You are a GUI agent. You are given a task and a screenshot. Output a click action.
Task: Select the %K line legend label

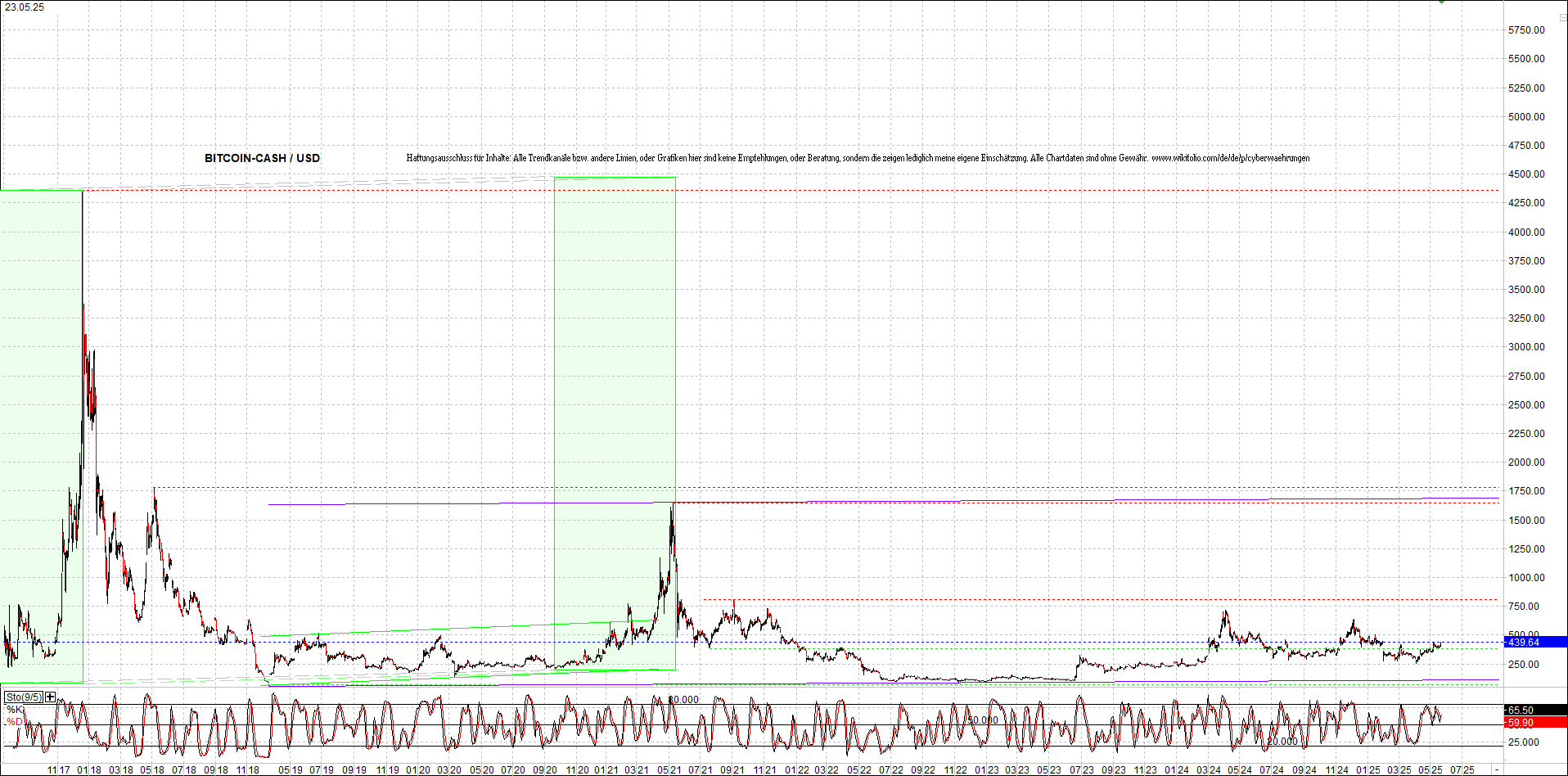[15, 710]
